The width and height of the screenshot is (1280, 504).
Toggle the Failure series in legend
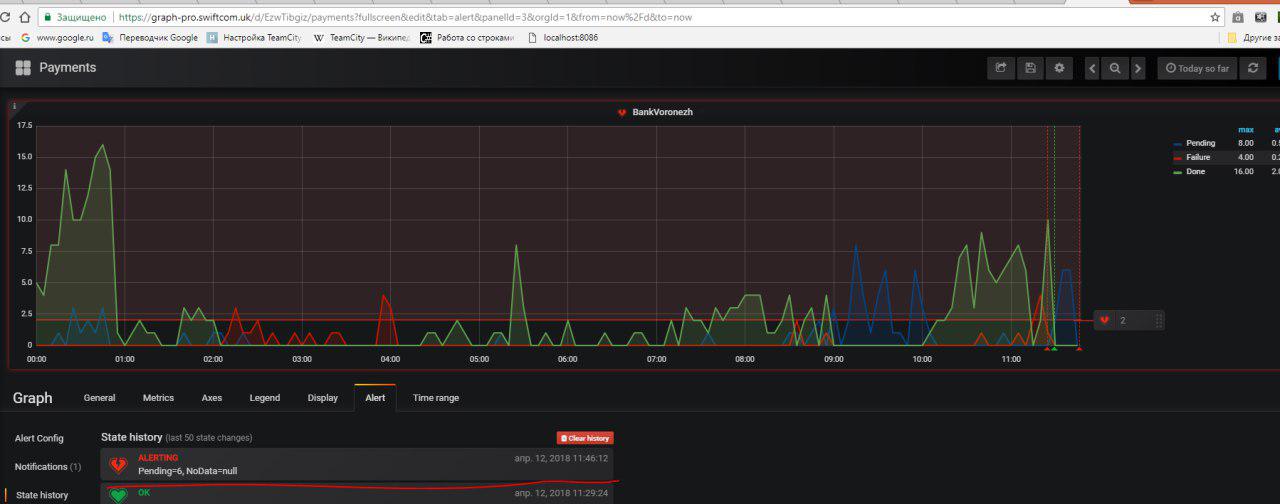1198,157
